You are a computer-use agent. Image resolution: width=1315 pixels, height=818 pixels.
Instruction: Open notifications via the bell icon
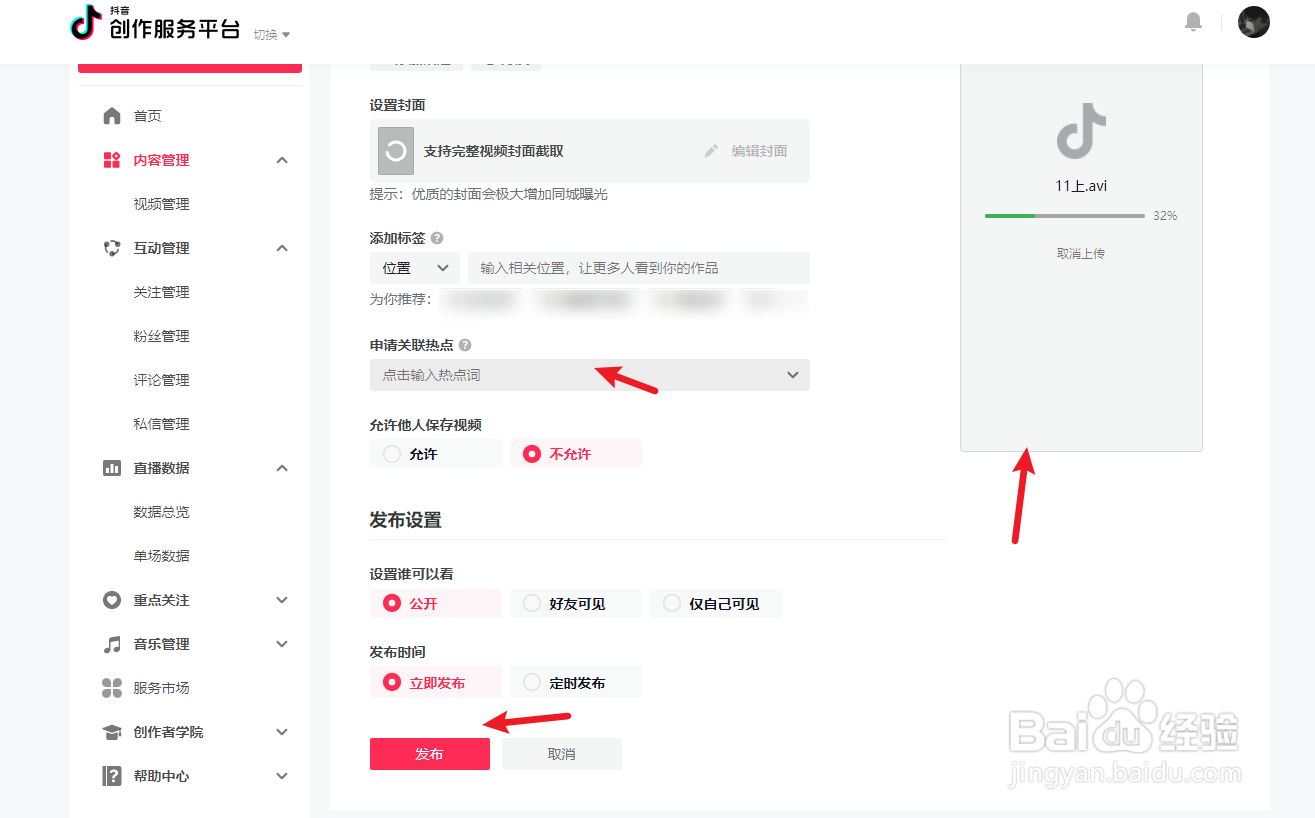coord(1193,21)
